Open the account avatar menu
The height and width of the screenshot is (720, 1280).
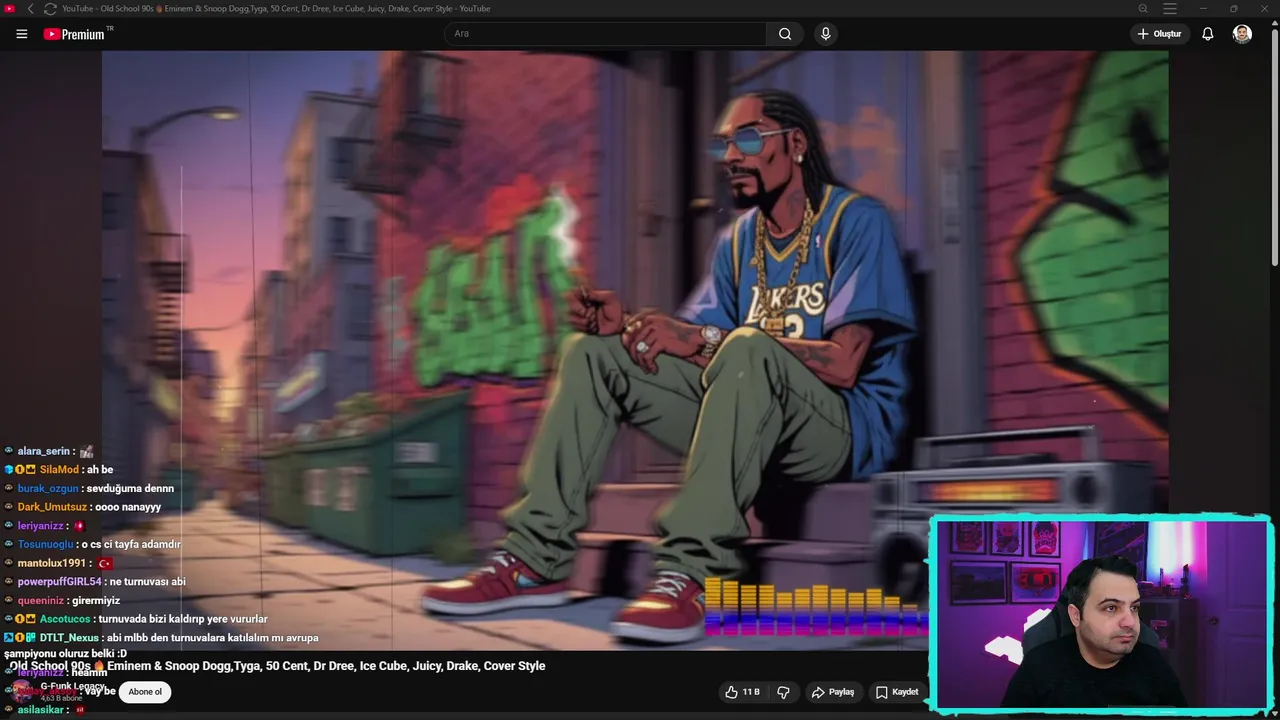click(x=1242, y=34)
